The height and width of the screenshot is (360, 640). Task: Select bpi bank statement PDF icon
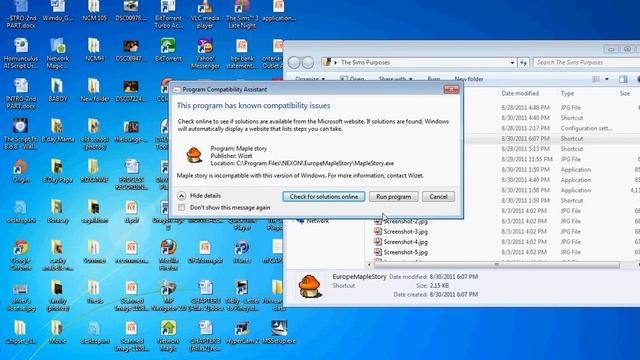click(x=242, y=53)
